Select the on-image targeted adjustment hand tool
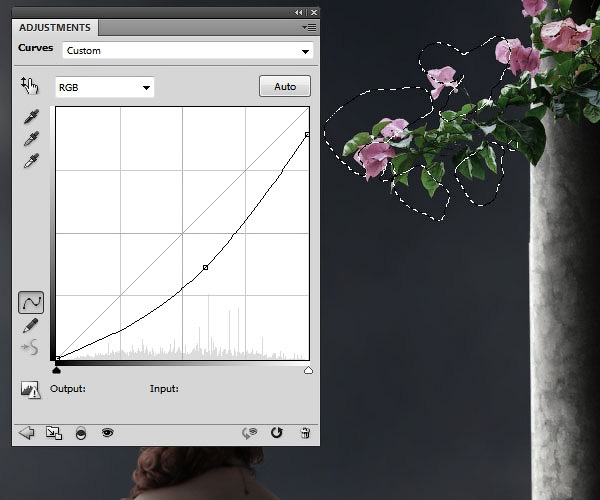Image resolution: width=600 pixels, height=500 pixels. pos(29,85)
